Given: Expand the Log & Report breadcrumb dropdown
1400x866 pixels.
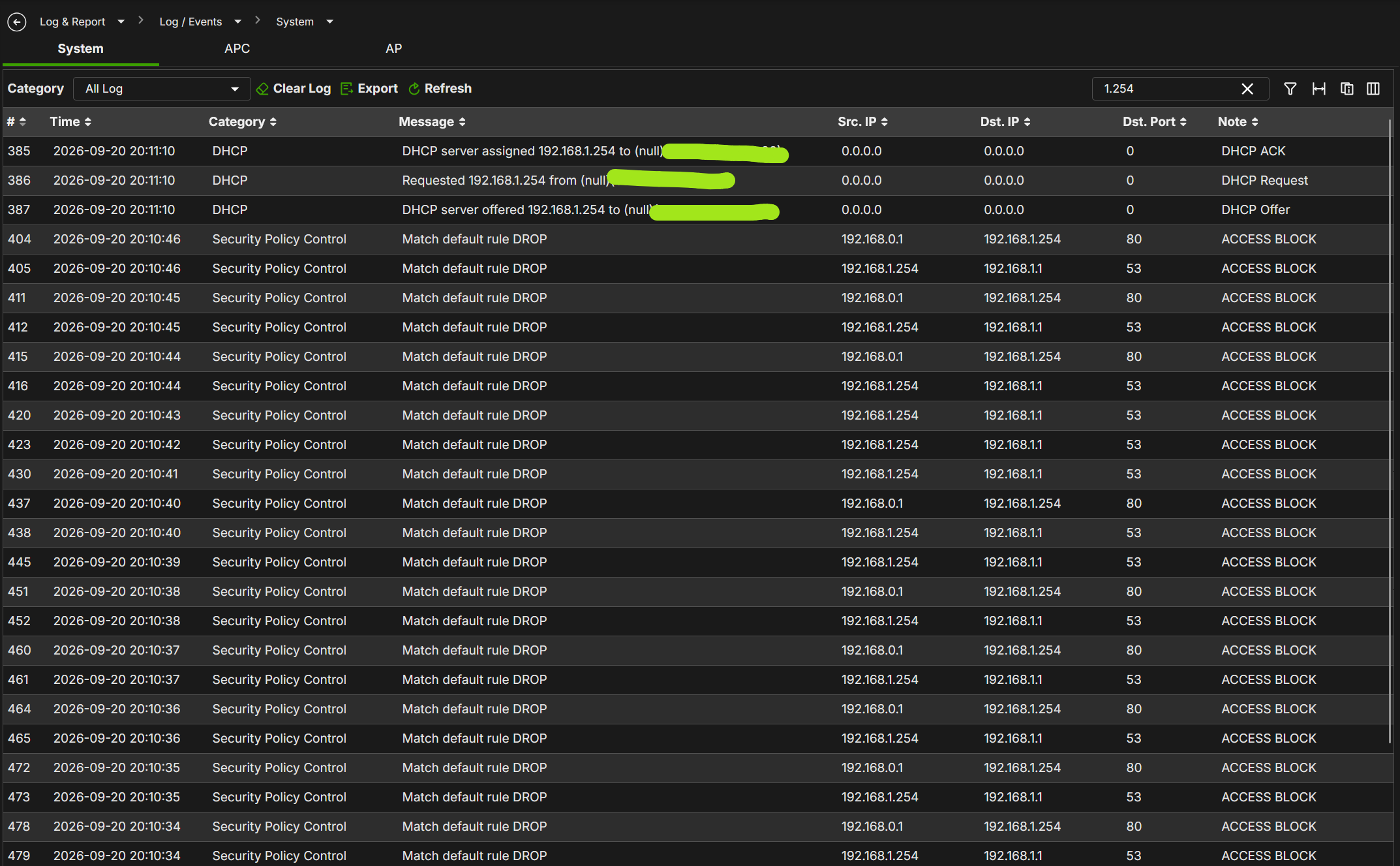Looking at the screenshot, I should tap(121, 22).
